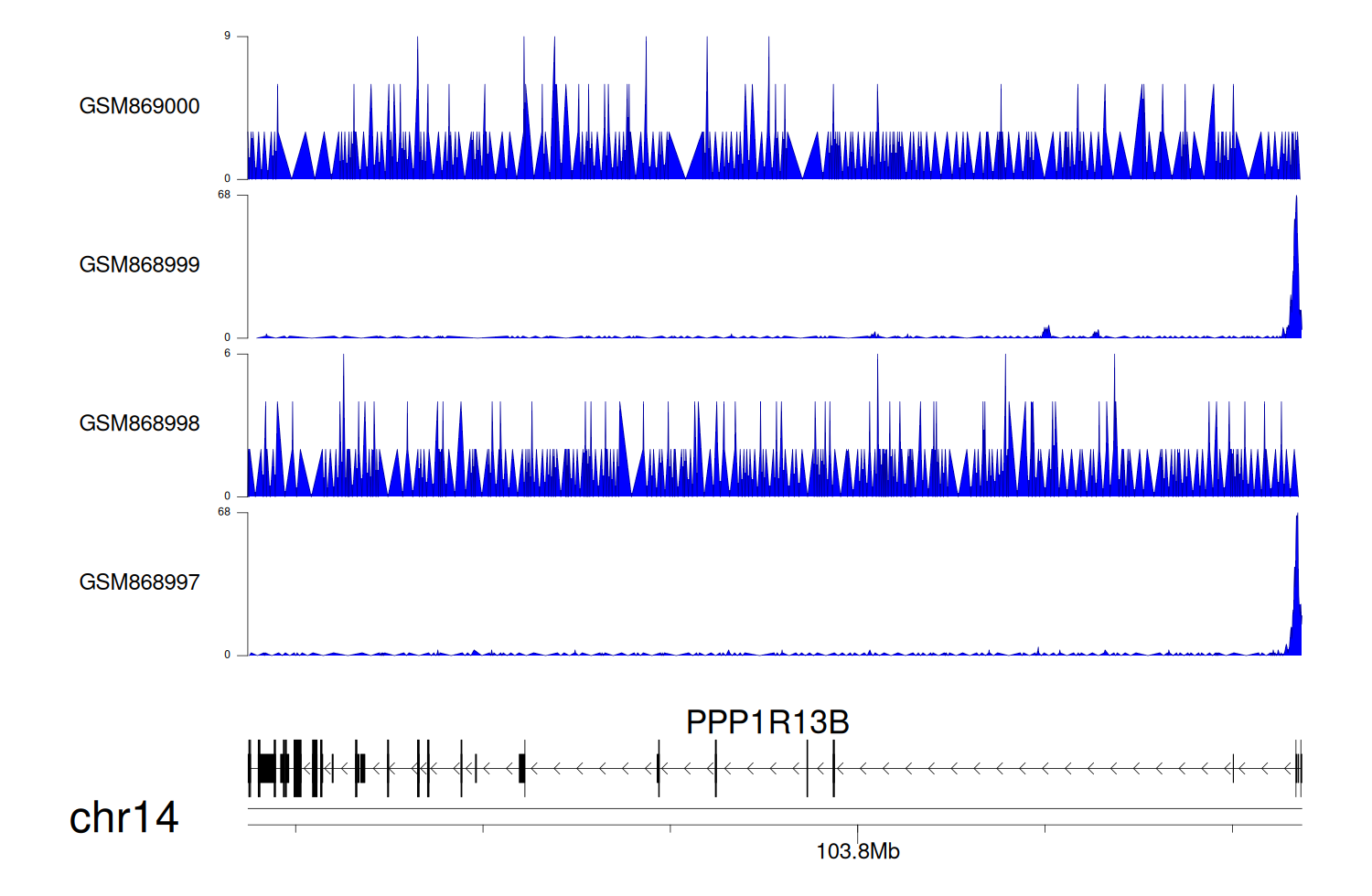Select the GSM868997 track label
The width and height of the screenshot is (1372, 896).
139,582
